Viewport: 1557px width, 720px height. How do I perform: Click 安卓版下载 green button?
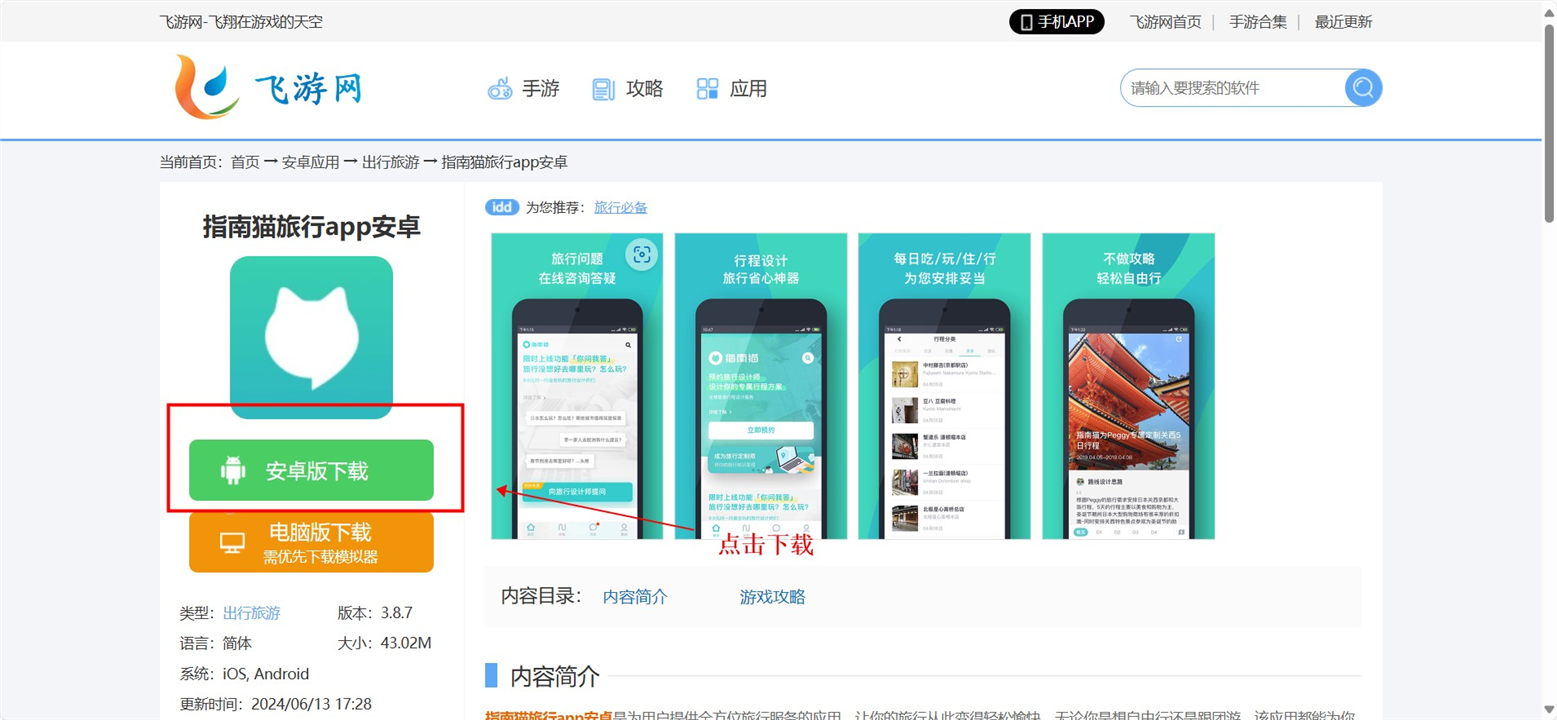[311, 470]
